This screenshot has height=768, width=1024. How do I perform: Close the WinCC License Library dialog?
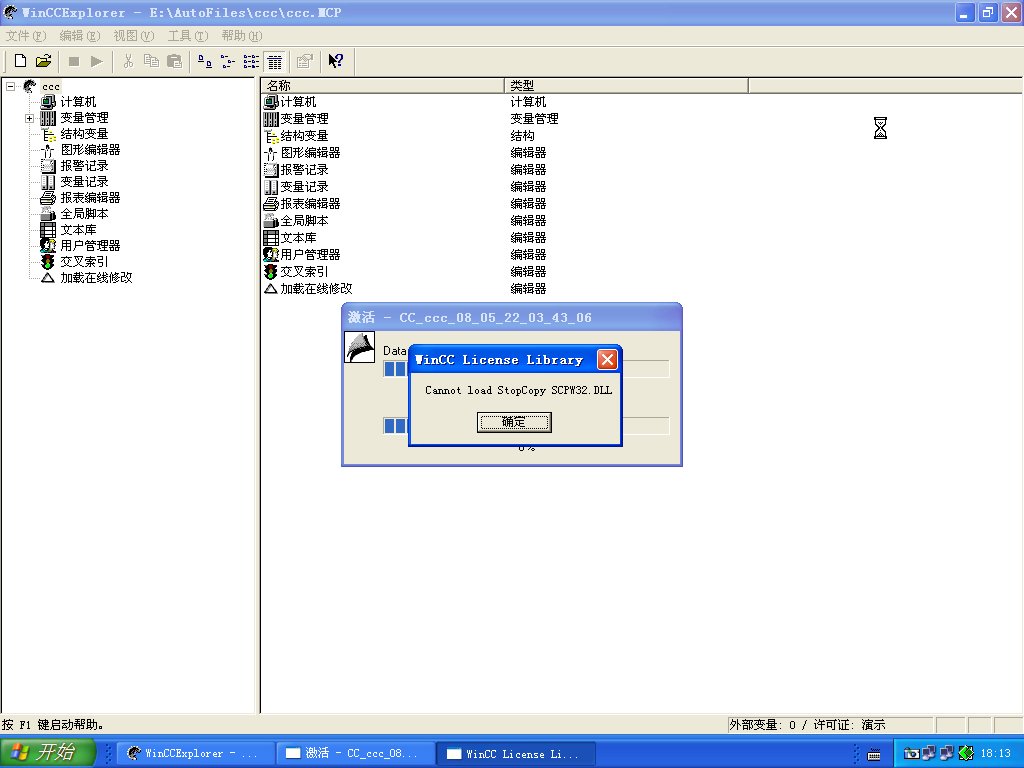click(607, 360)
